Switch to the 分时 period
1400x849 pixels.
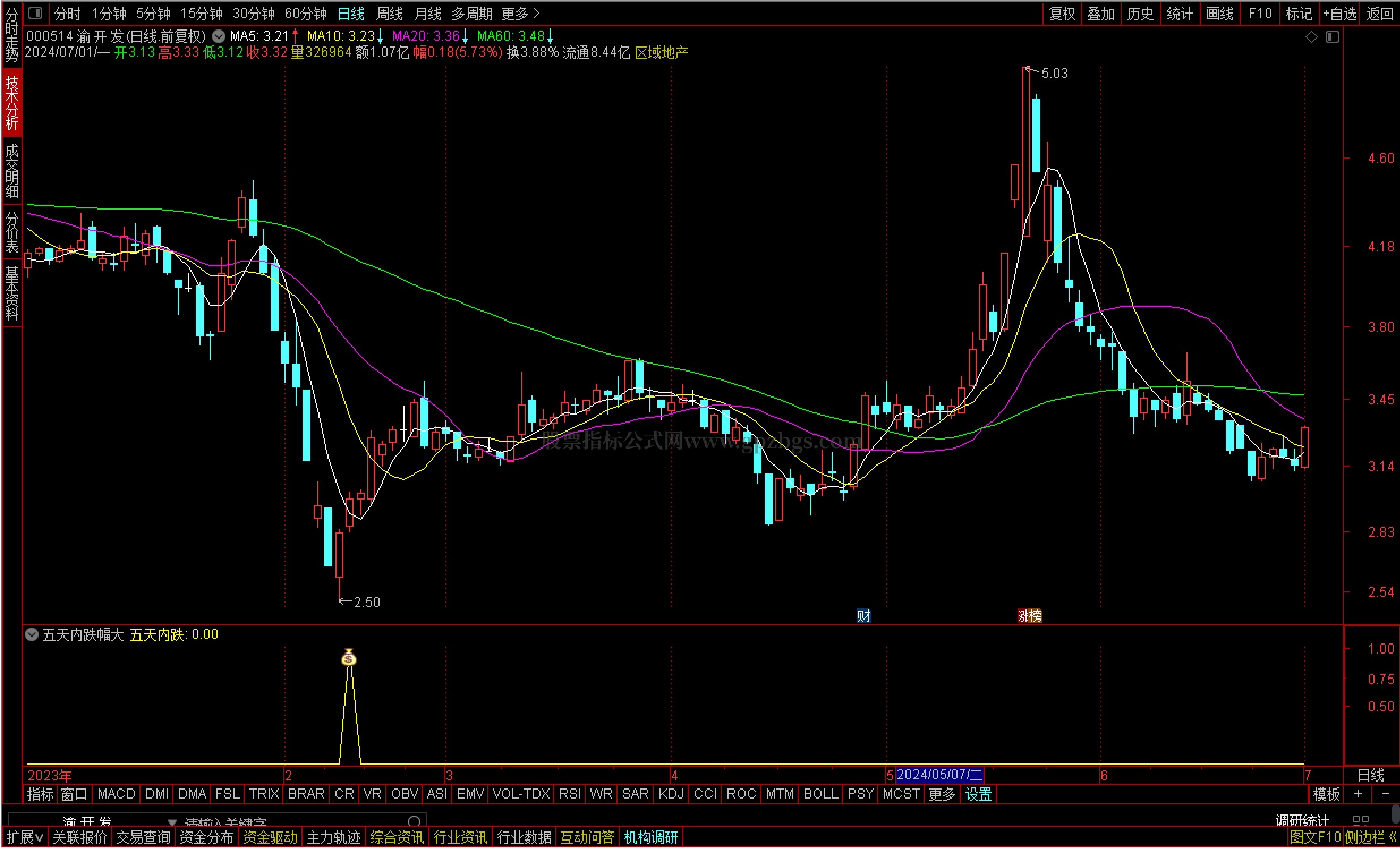click(67, 13)
